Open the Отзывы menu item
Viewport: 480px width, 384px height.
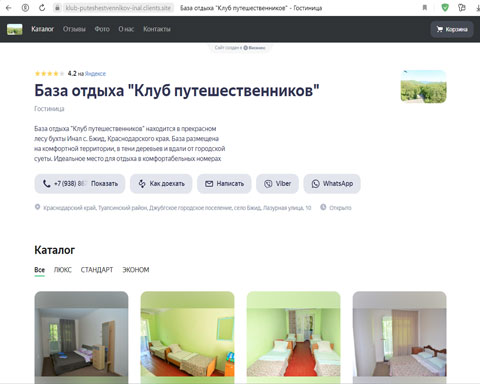coord(74,29)
